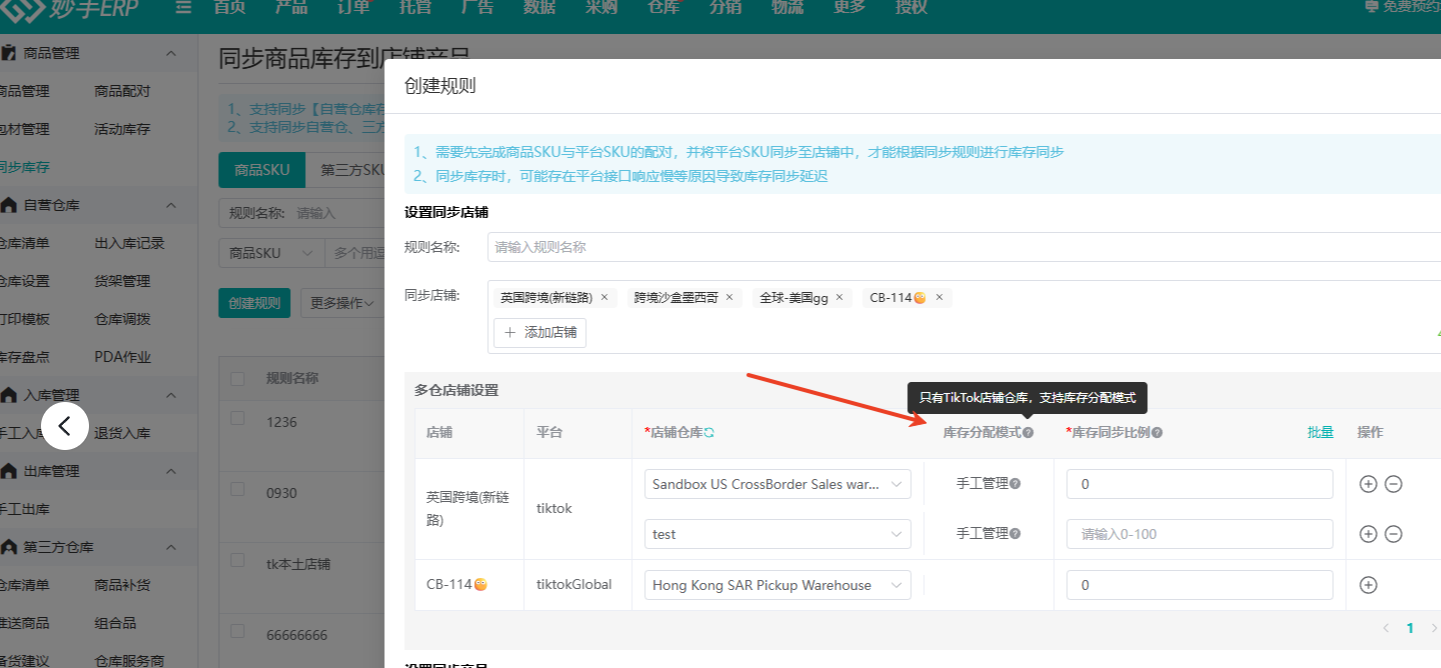Click refresh icon next to 店铺仓库 header
The image size is (1441, 668).
[x=709, y=432]
